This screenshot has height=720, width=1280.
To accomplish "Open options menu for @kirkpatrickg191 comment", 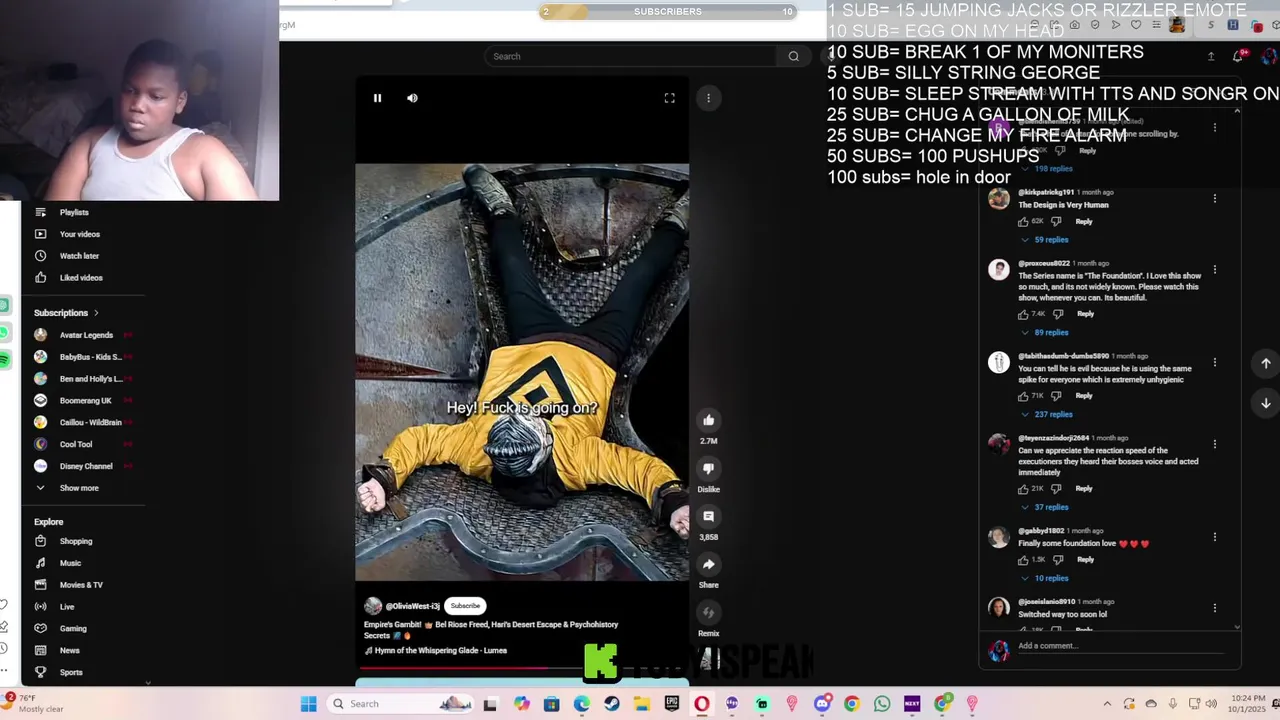I will 1215,198.
